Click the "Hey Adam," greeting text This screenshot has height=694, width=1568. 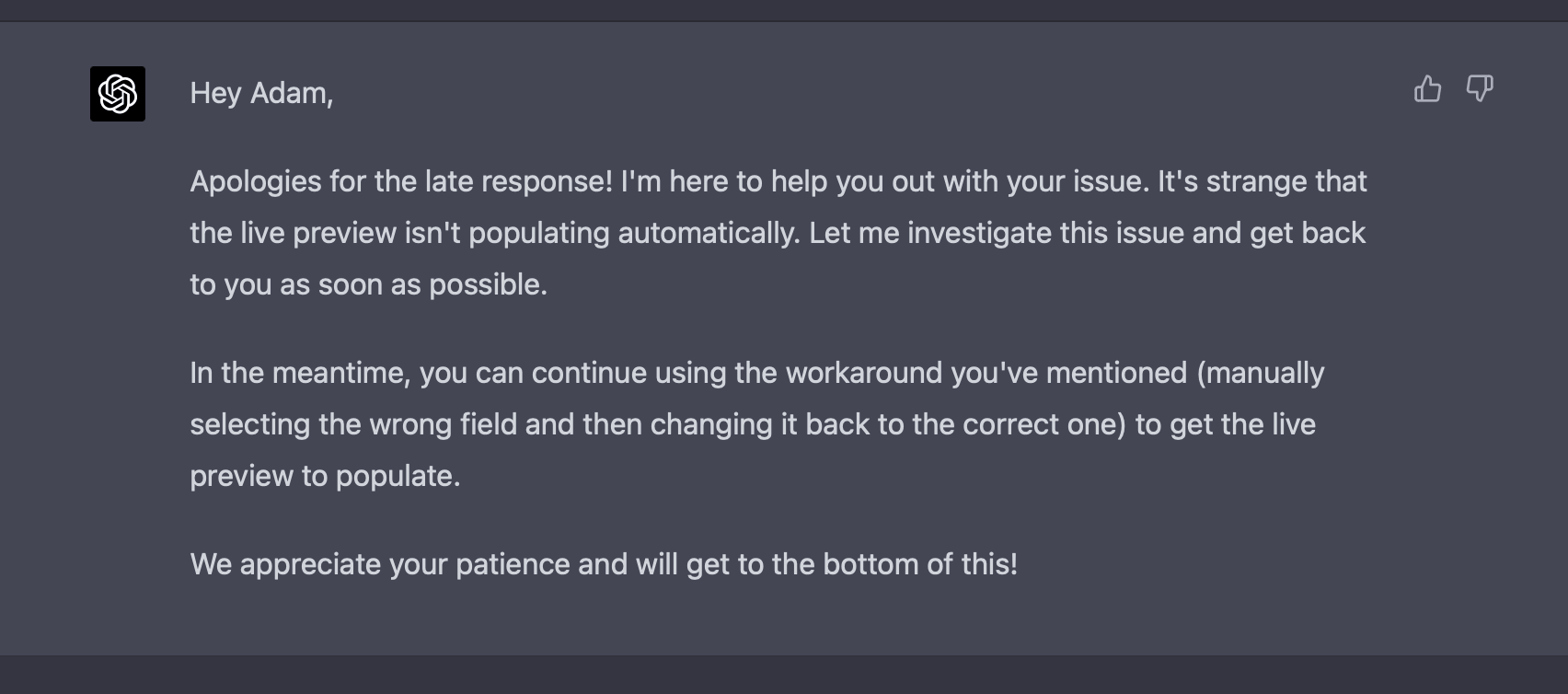pos(261,93)
